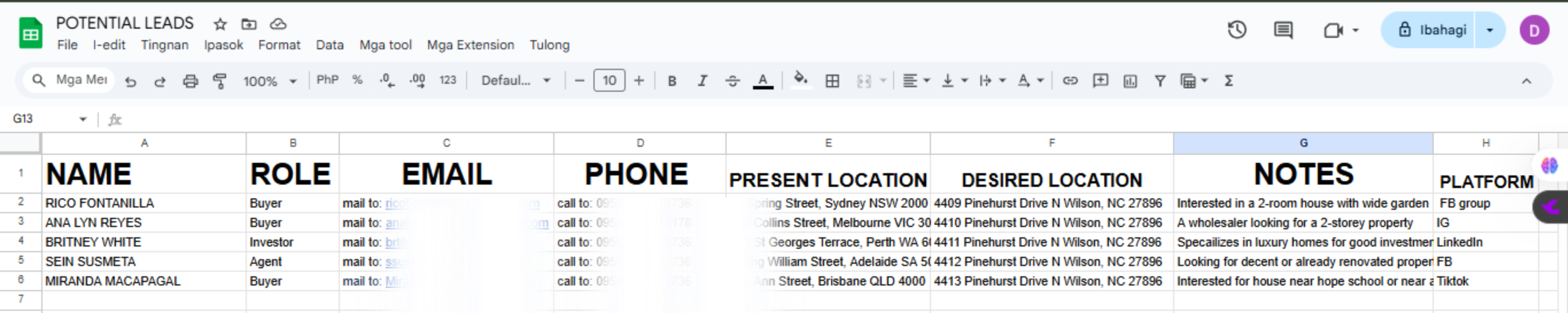Decrease font size with minus button
This screenshot has width=1568, height=313.
pyautogui.click(x=580, y=81)
